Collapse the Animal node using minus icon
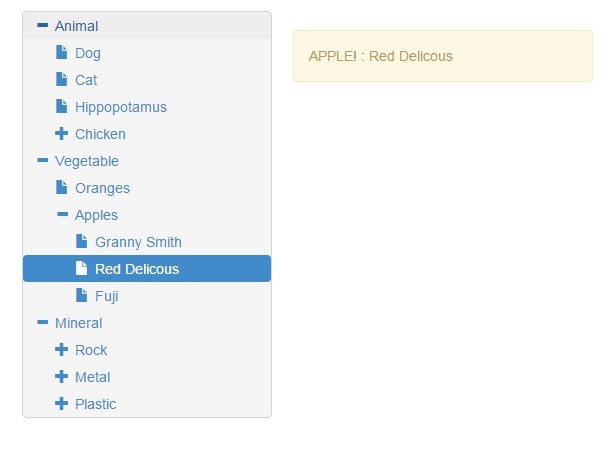The height and width of the screenshot is (450, 608). point(42,26)
